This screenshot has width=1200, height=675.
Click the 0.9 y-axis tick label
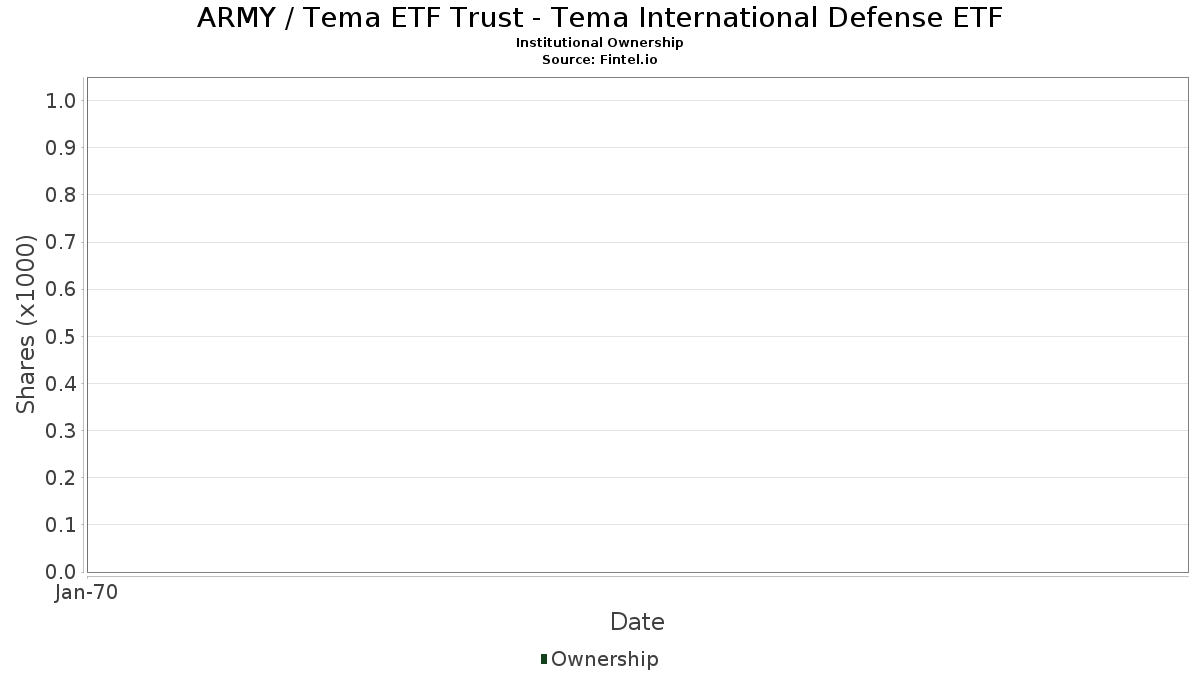pos(61,148)
